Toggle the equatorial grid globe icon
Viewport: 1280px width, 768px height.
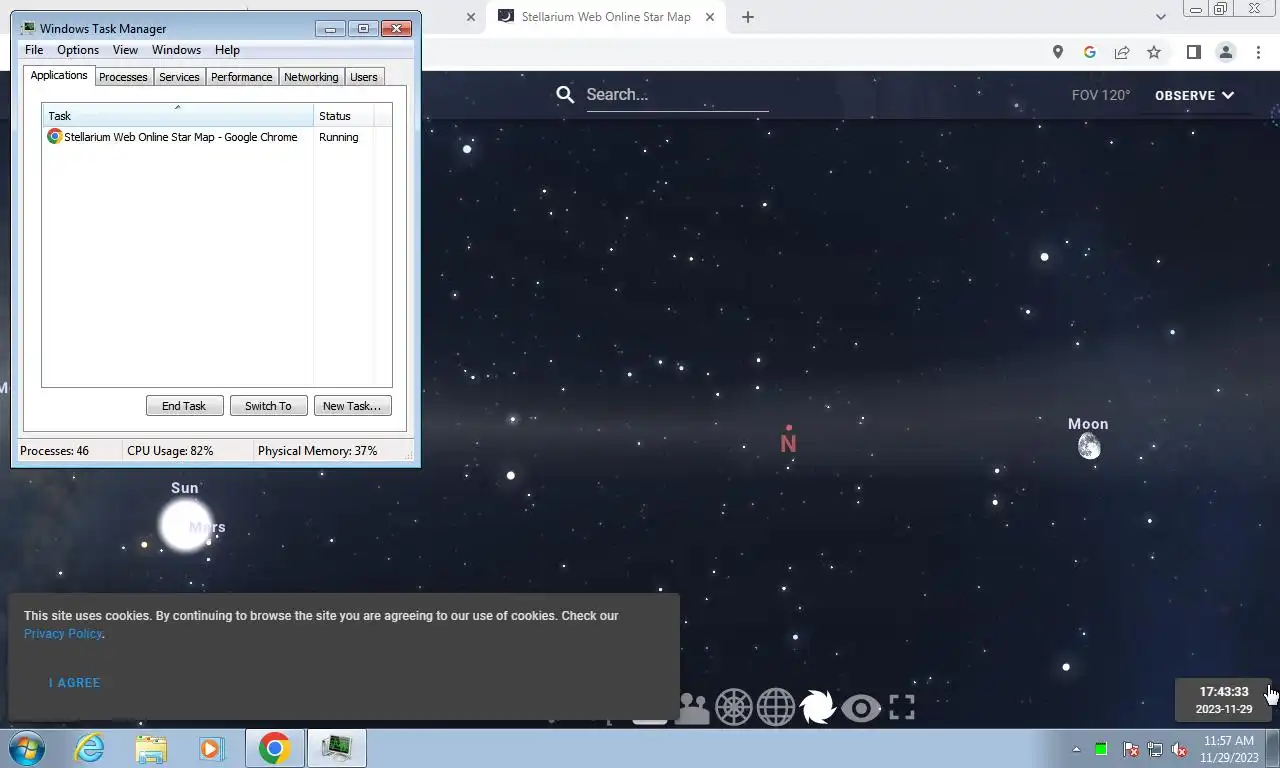click(775, 707)
